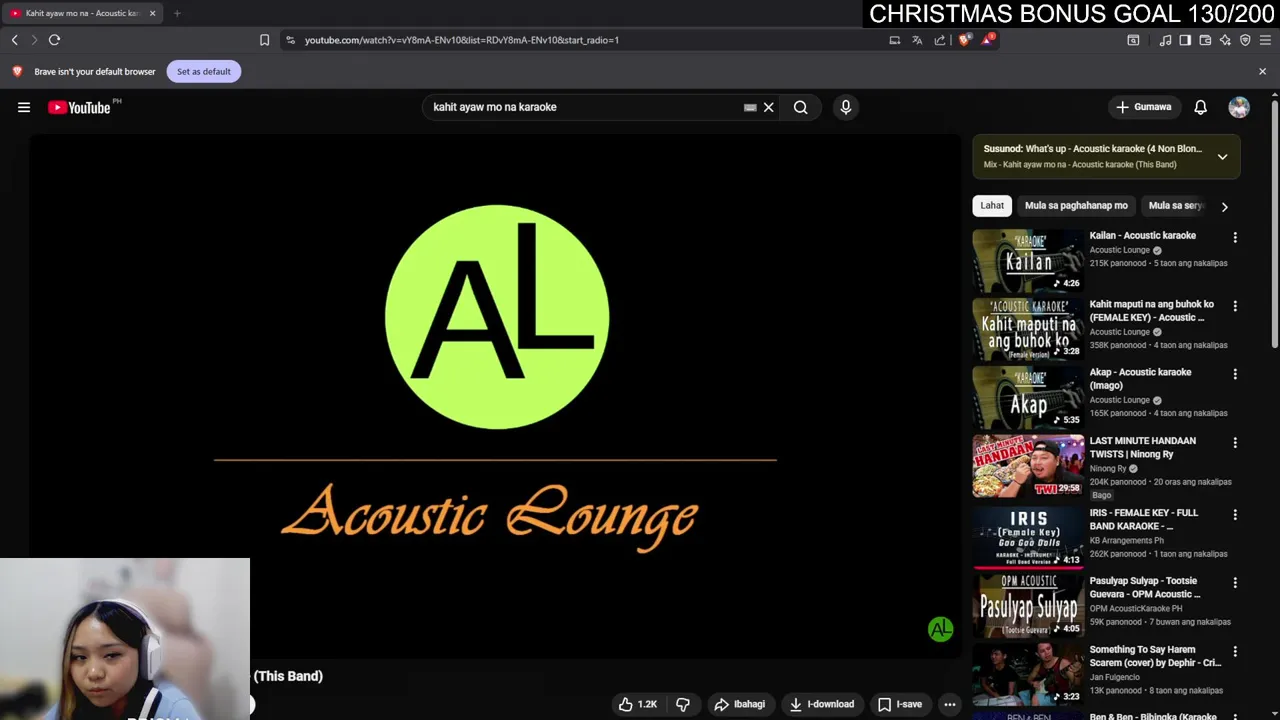Open options menu for Akap karaoke video

point(1235,374)
